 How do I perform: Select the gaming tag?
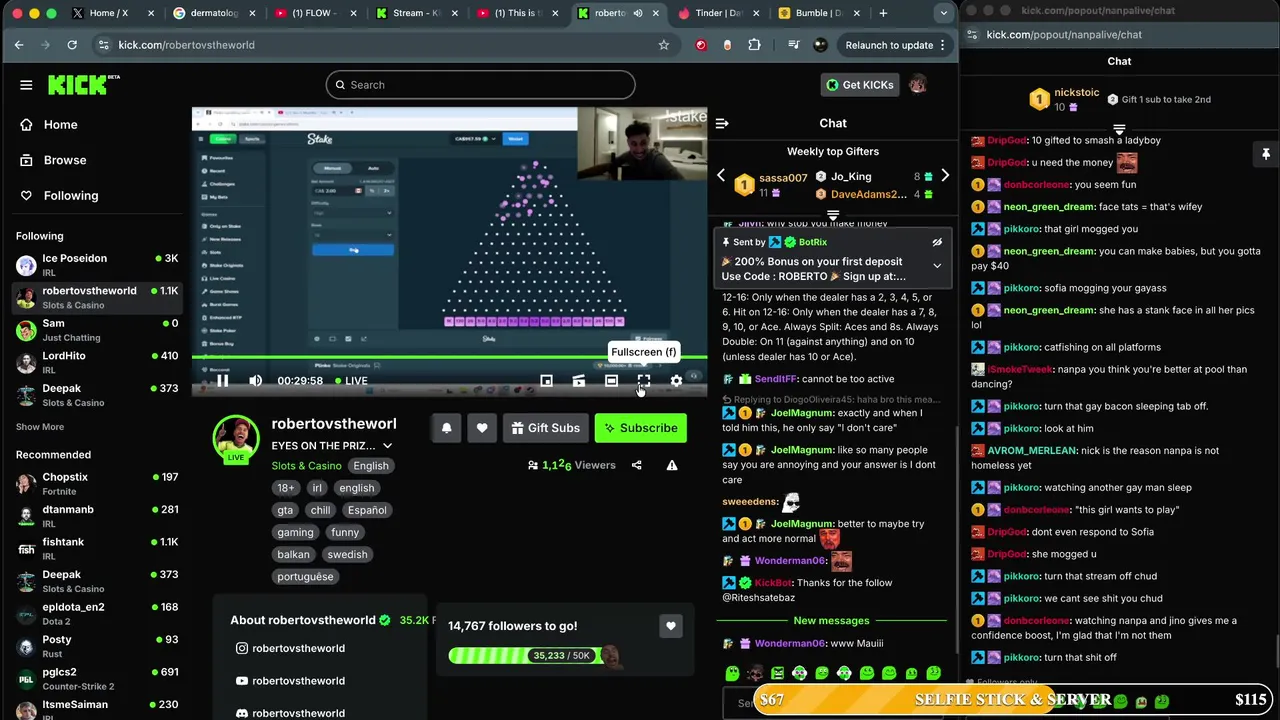tap(295, 532)
